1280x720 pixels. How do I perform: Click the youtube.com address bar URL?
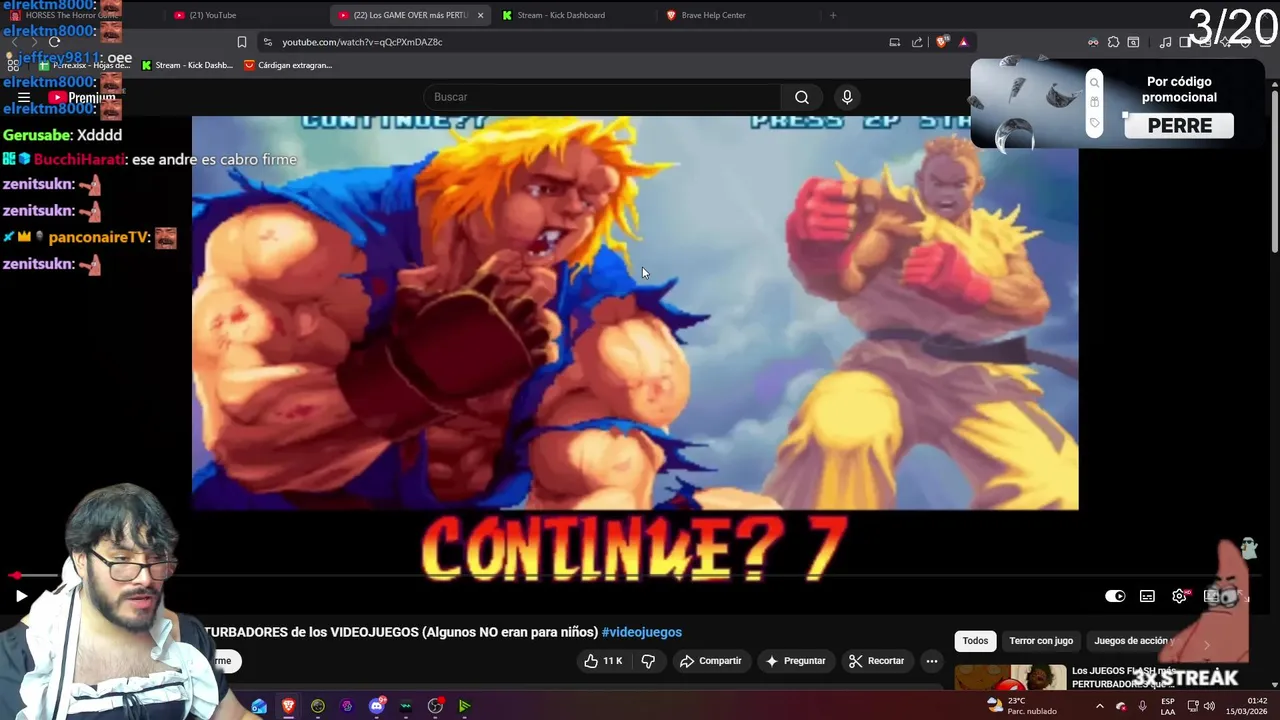[x=362, y=42]
